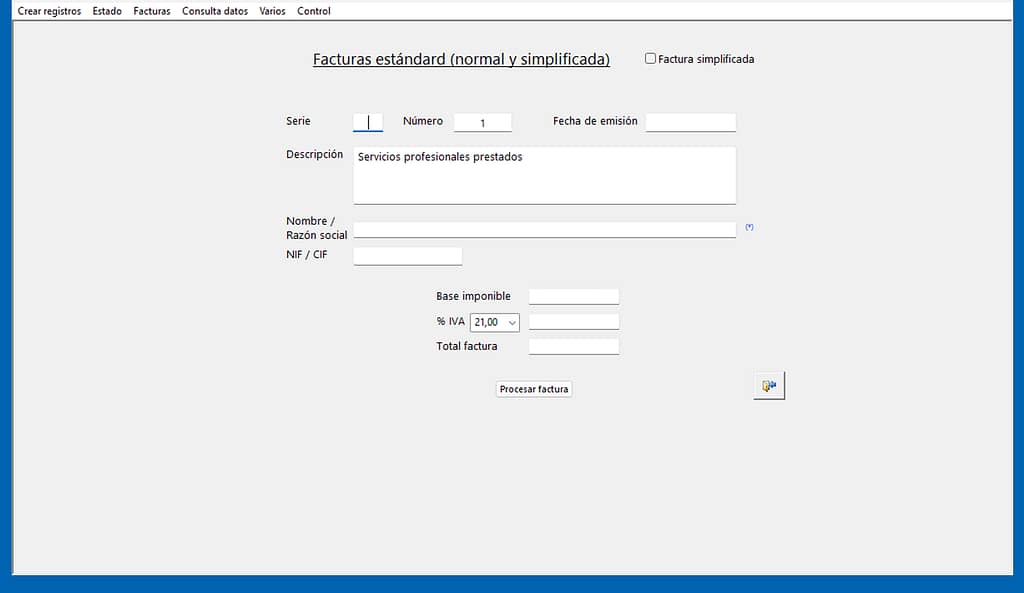Image resolution: width=1024 pixels, height=593 pixels.
Task: Open the Consulta datos menu
Action: (x=215, y=11)
